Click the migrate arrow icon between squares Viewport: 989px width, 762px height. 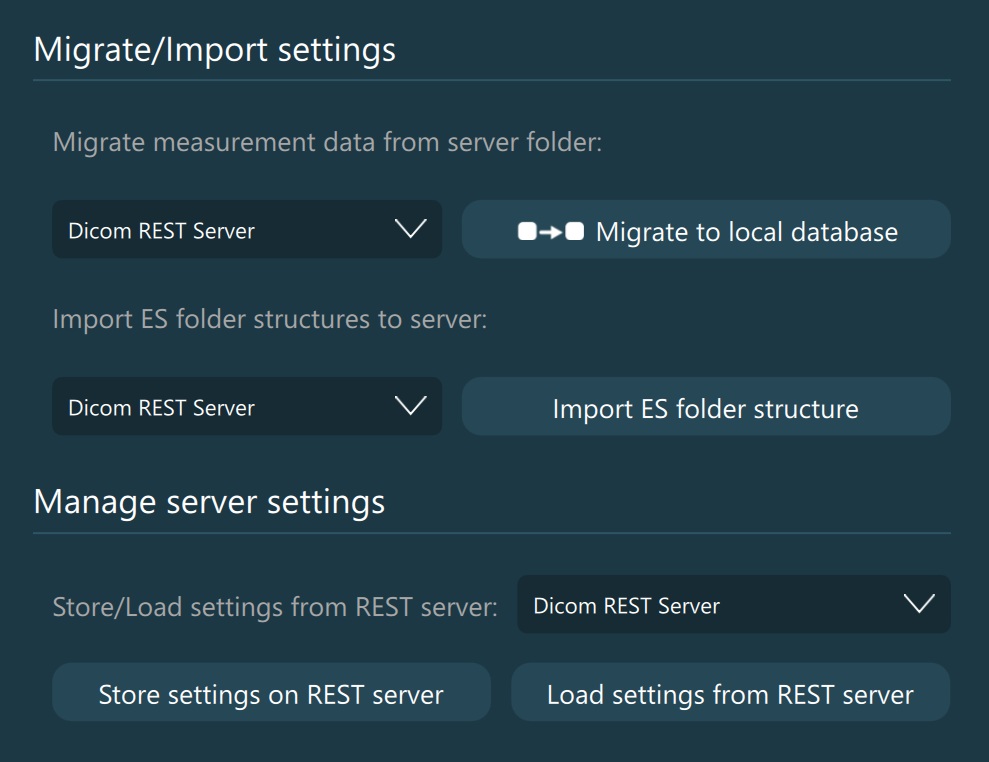tap(551, 232)
